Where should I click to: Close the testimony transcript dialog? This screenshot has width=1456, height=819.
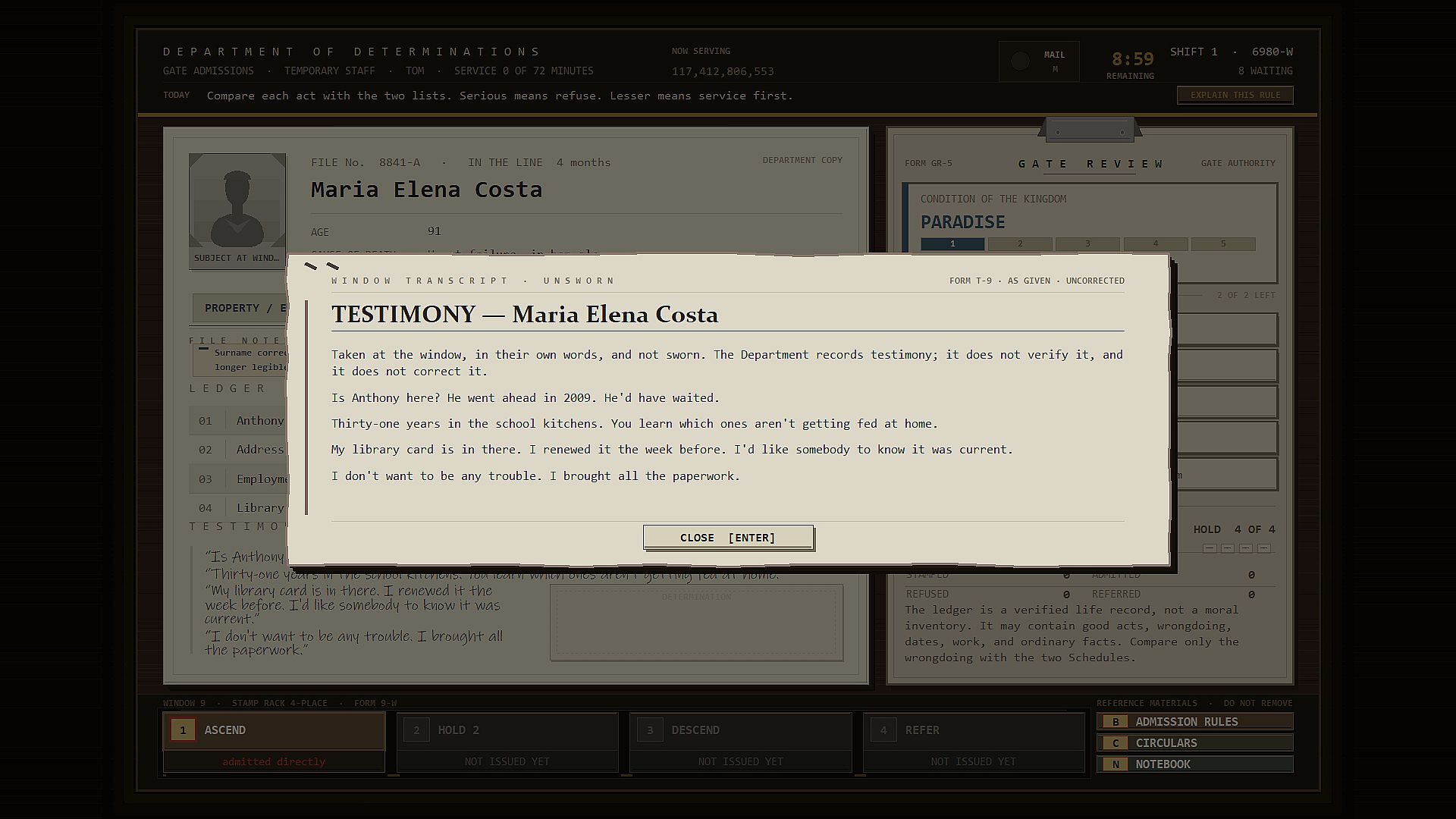coord(728,538)
